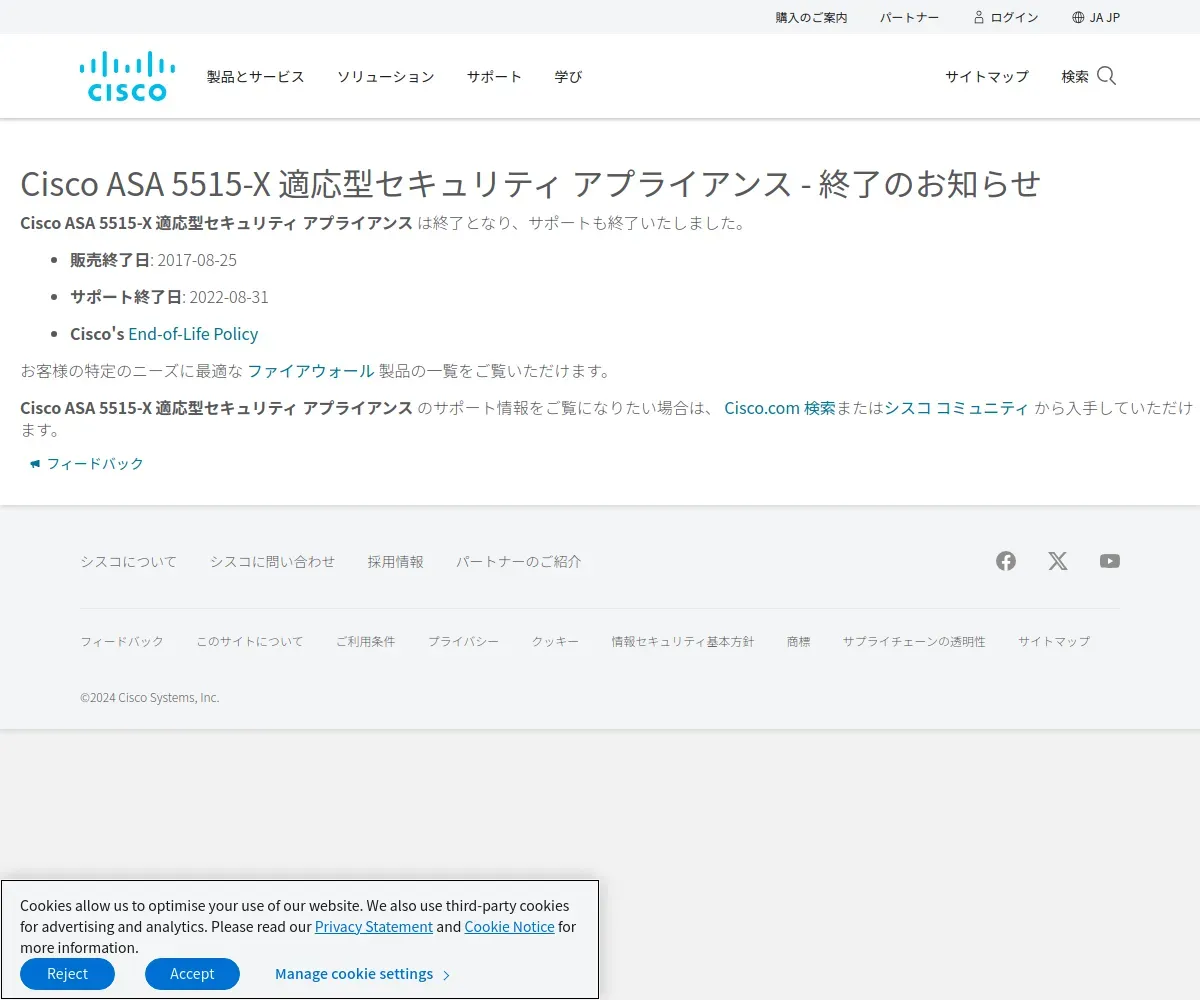
Task: Open Manage cookie settings
Action: click(363, 974)
